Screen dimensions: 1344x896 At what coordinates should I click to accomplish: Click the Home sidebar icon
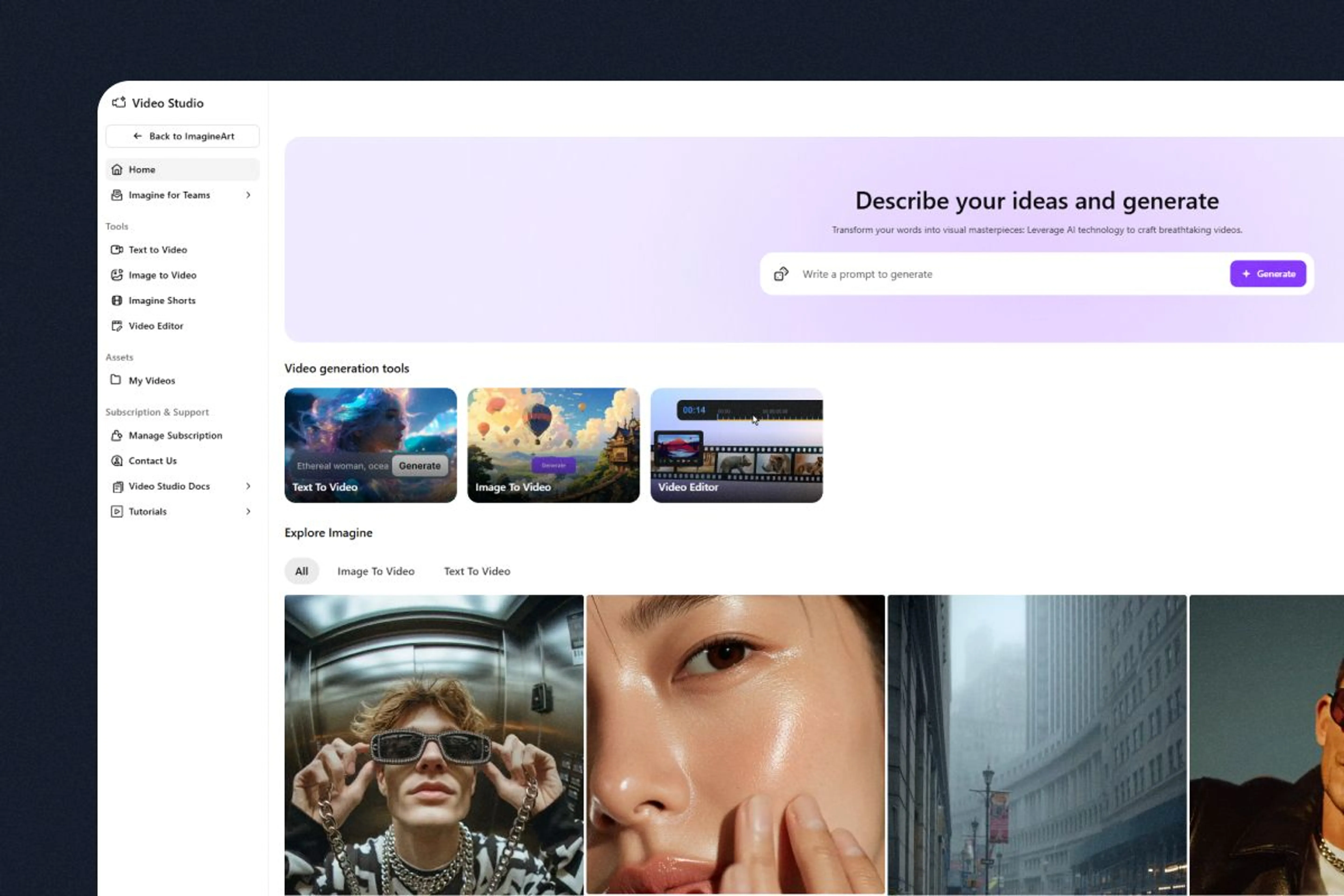coord(117,169)
